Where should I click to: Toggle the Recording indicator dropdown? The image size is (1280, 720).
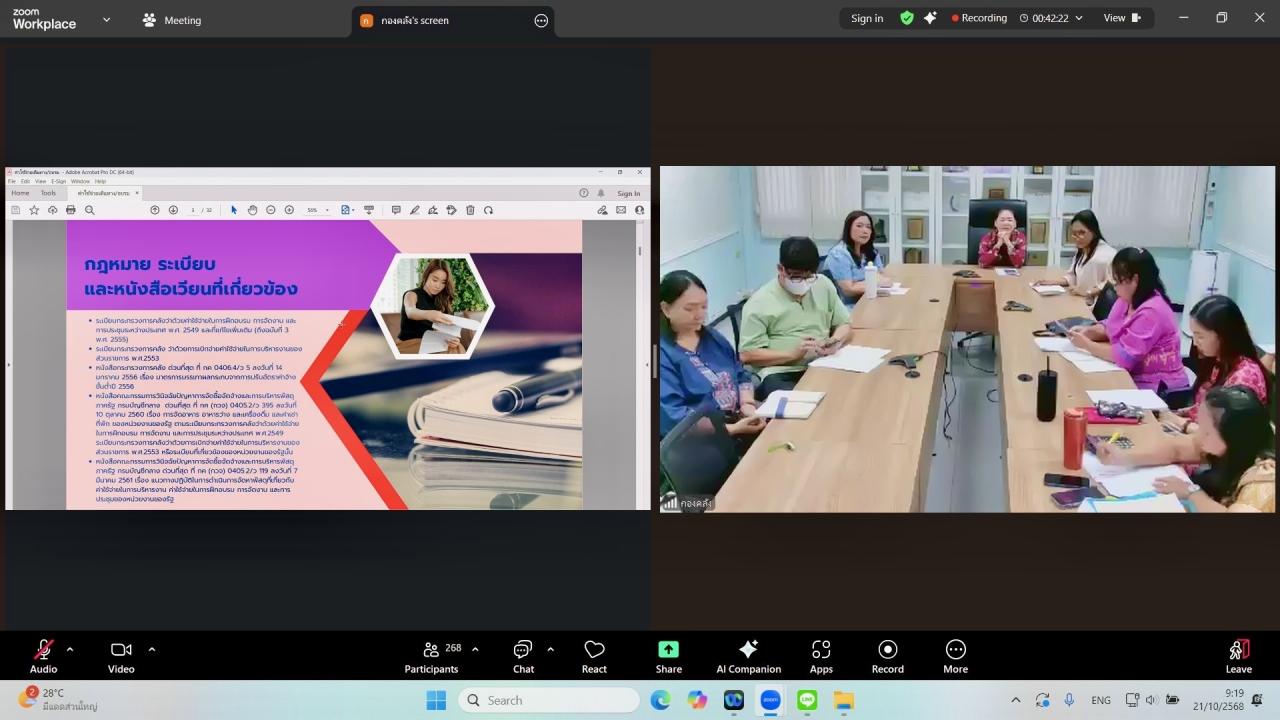coord(1078,18)
